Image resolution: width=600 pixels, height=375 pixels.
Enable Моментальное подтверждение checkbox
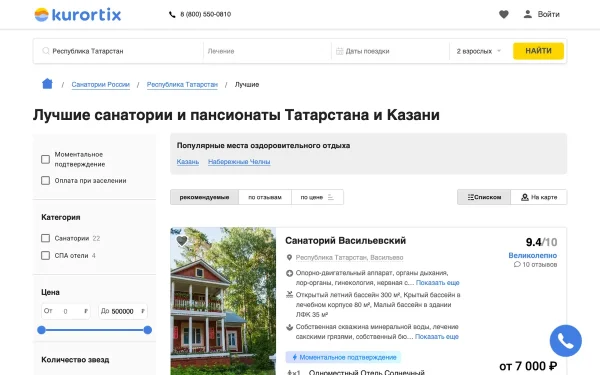point(46,159)
